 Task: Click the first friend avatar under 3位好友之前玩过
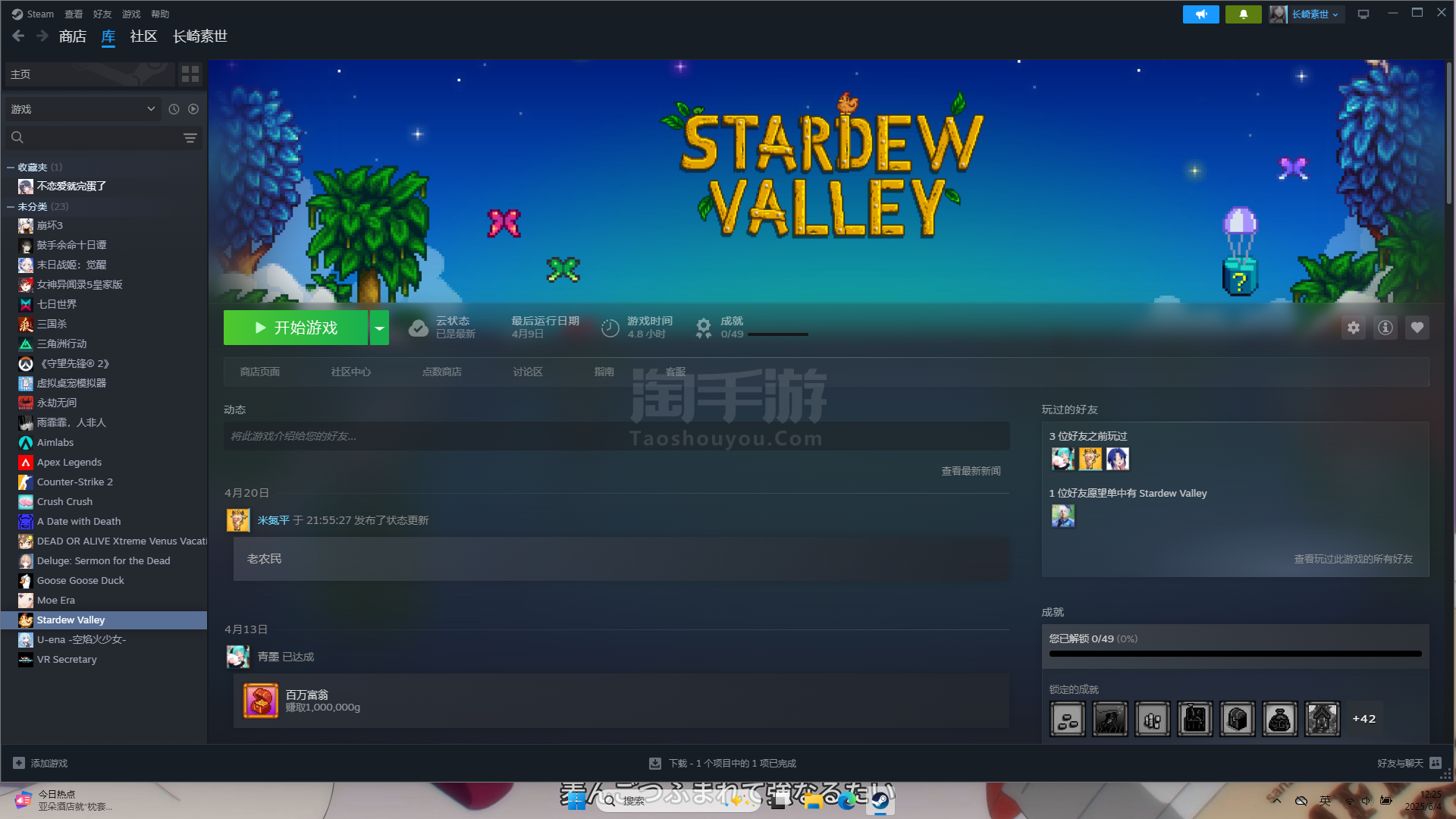tap(1063, 459)
